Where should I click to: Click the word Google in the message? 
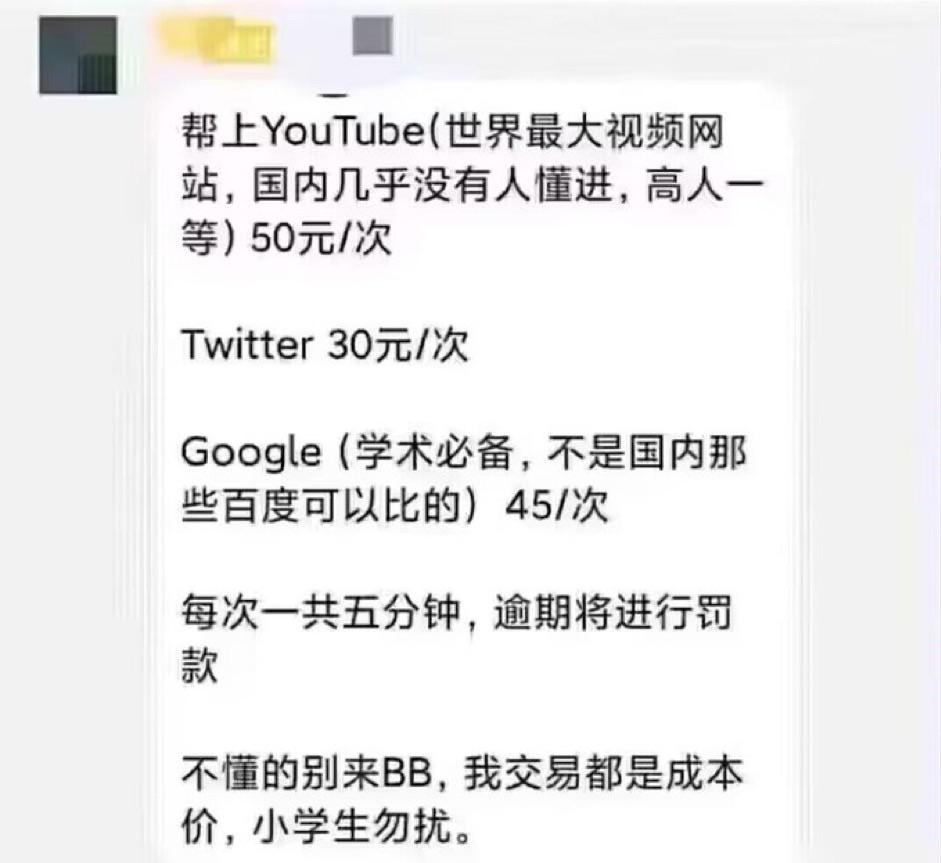click(251, 453)
